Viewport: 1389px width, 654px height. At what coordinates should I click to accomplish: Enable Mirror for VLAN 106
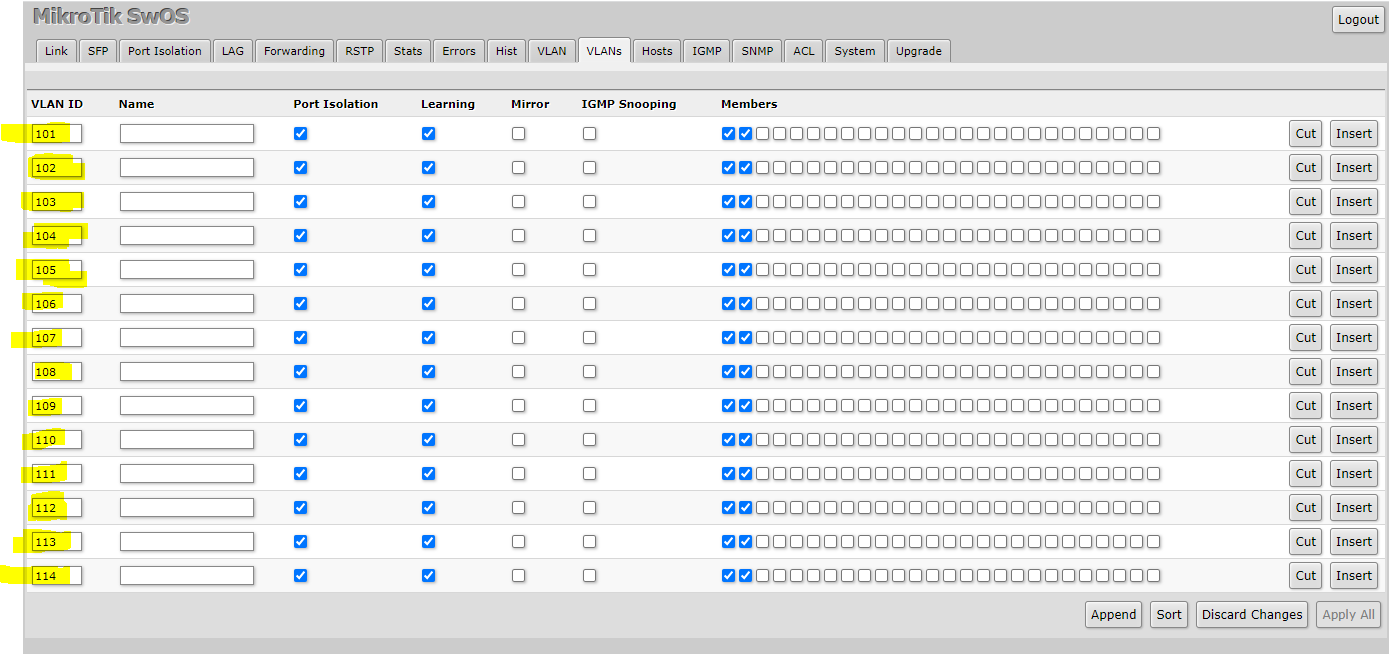click(x=518, y=304)
